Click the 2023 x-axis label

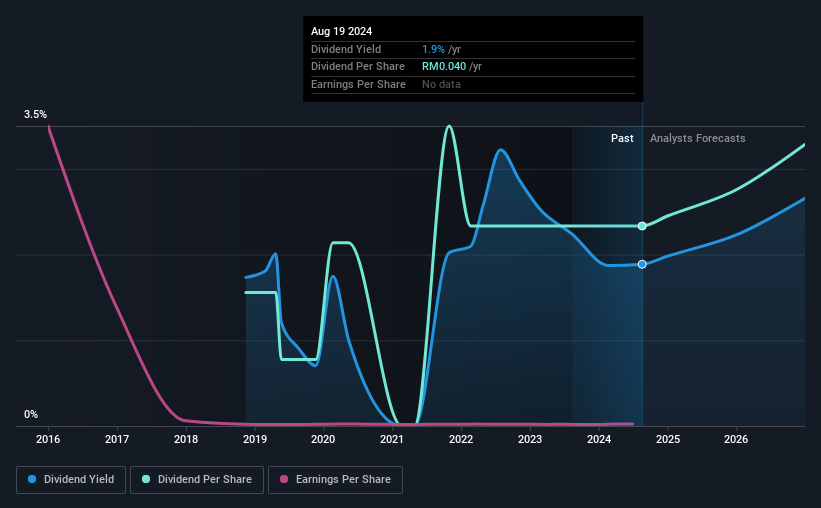click(x=530, y=439)
